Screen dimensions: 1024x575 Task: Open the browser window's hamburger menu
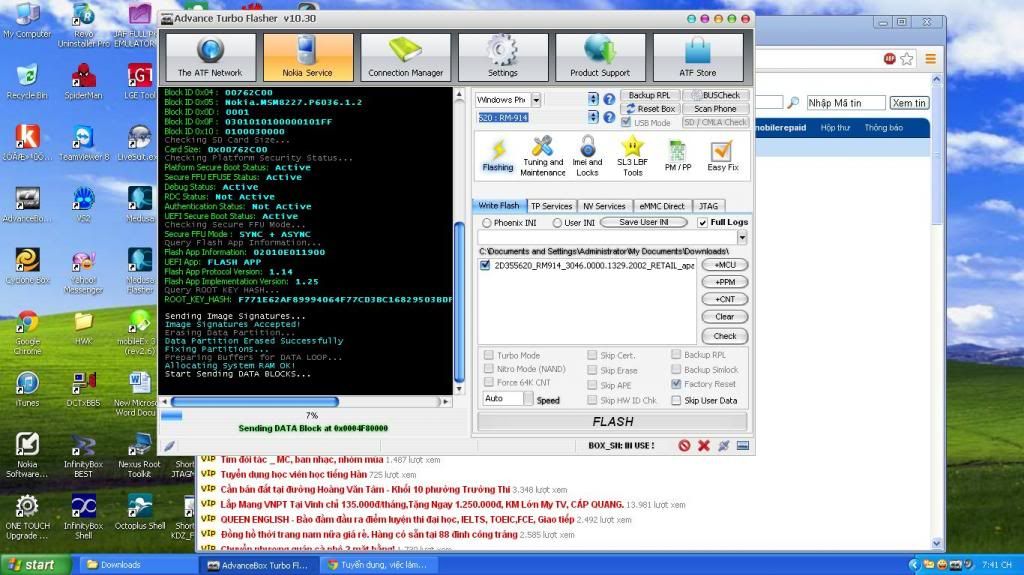pyautogui.click(x=931, y=59)
